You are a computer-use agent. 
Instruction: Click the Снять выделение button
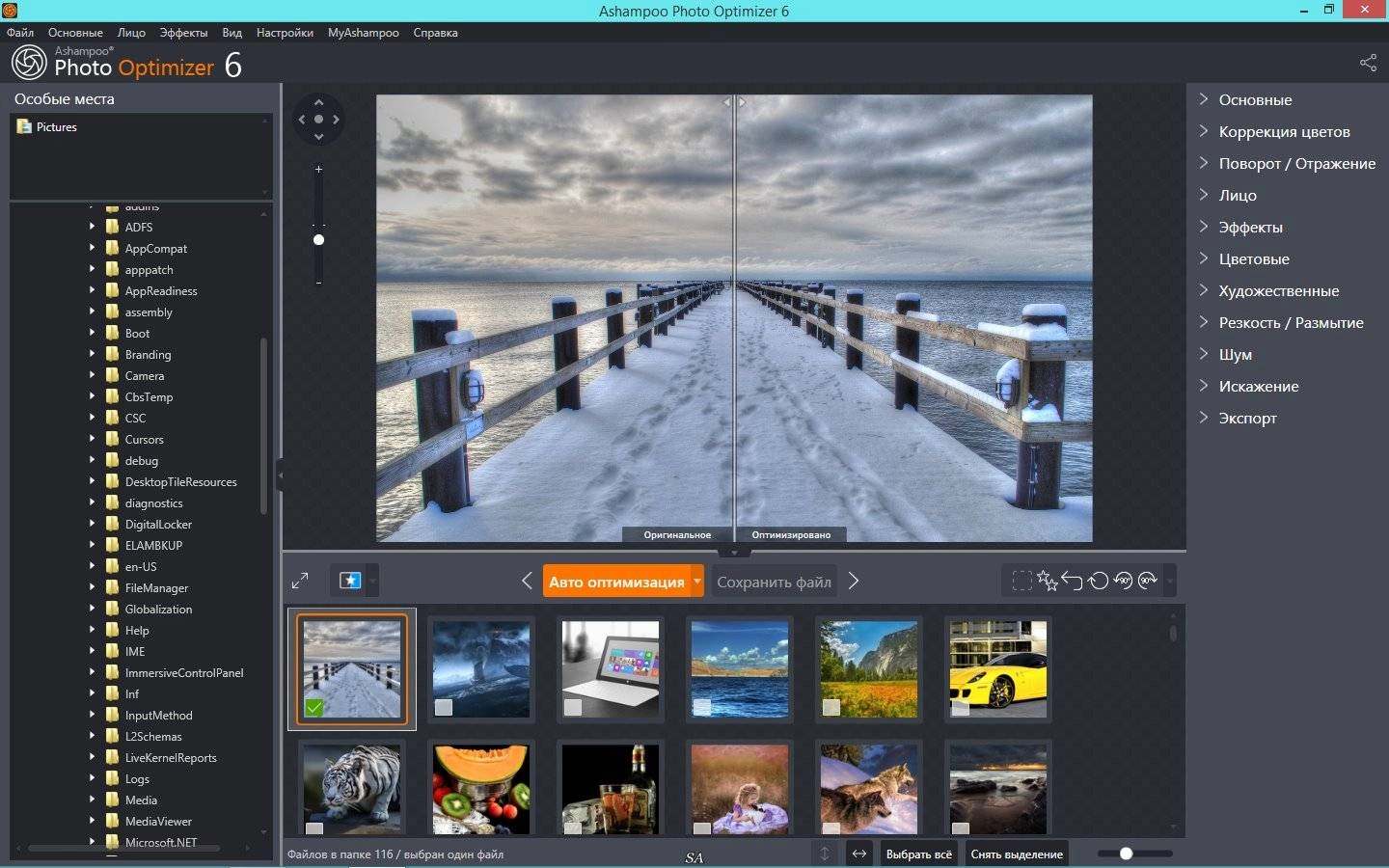tap(1017, 854)
